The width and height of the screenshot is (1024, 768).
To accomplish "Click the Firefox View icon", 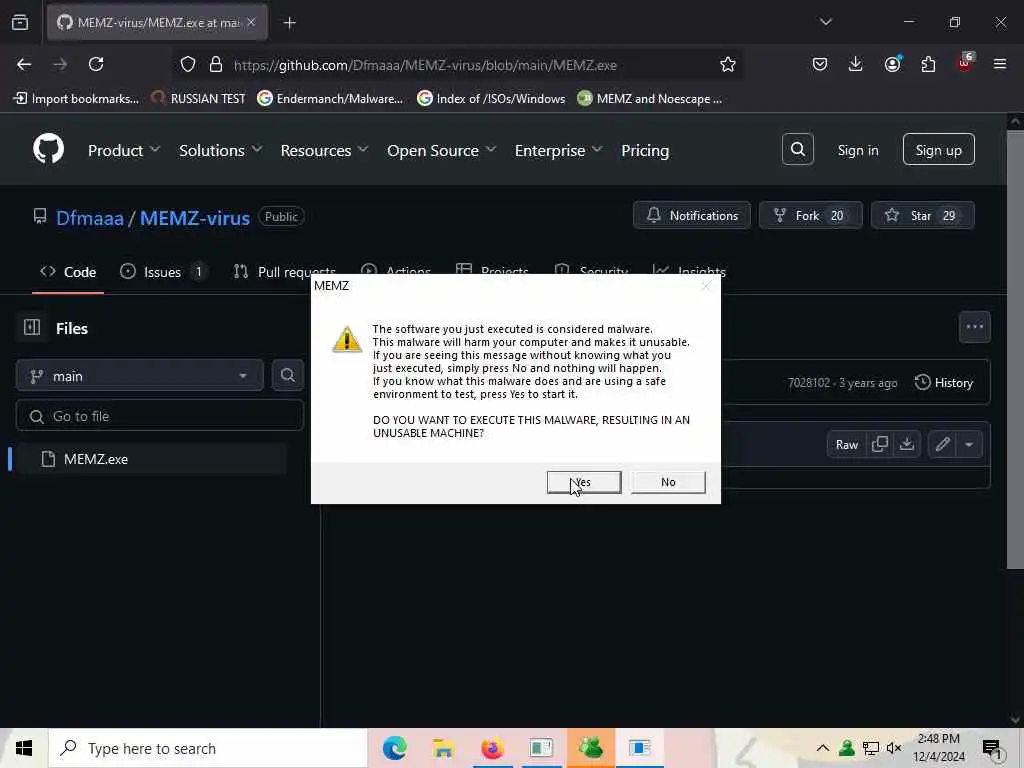I will 20,22.
